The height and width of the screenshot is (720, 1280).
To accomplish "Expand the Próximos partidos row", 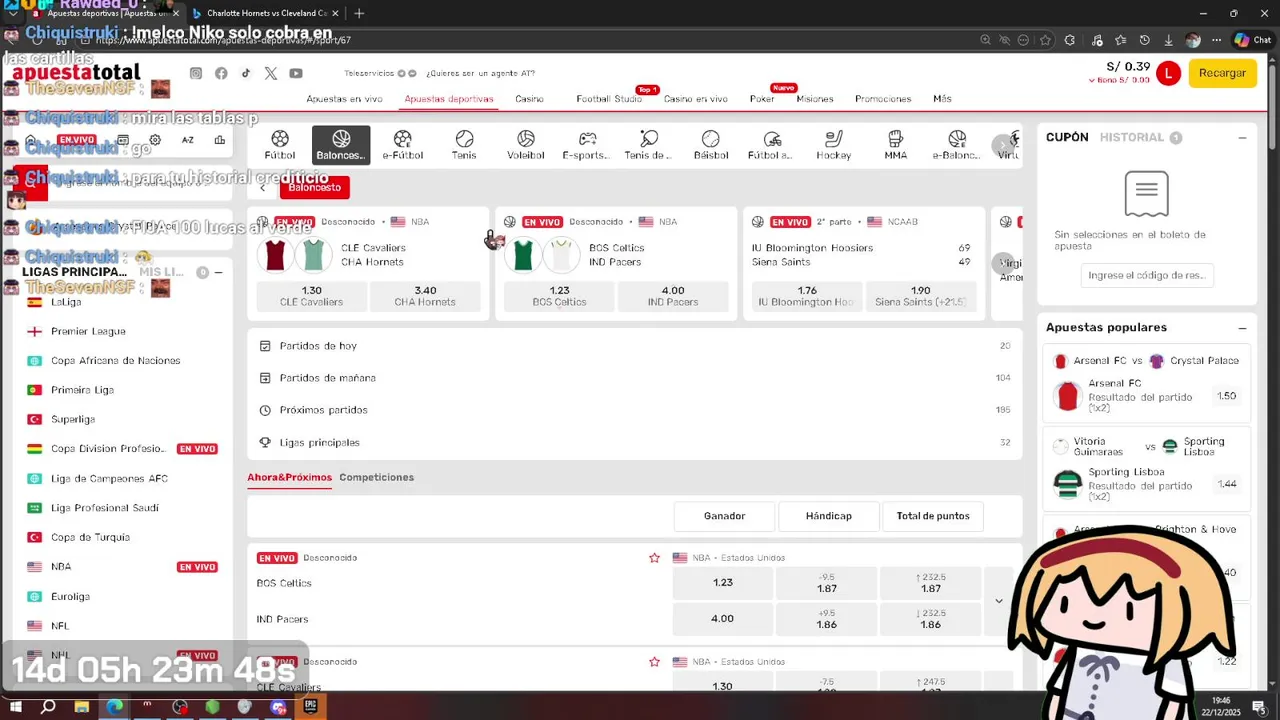I will [x=635, y=410].
